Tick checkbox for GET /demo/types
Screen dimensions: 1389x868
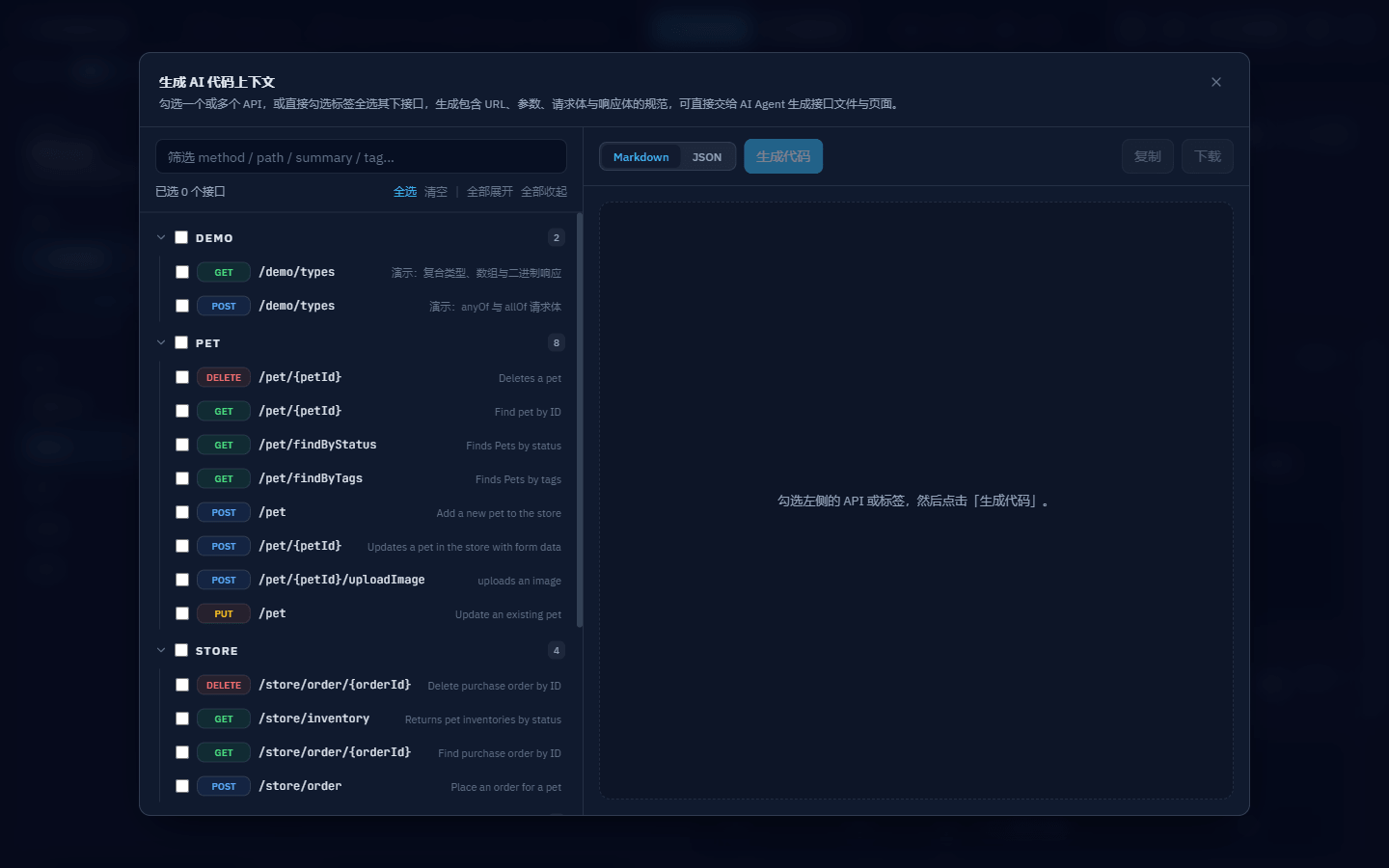(x=182, y=272)
